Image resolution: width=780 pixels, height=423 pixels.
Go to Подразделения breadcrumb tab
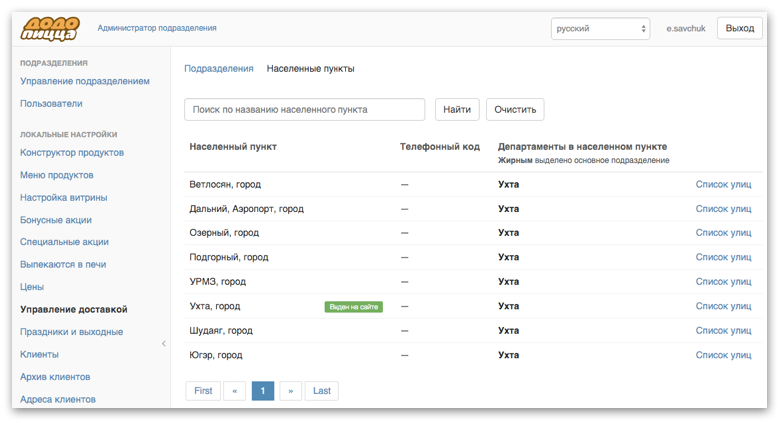[x=219, y=69]
